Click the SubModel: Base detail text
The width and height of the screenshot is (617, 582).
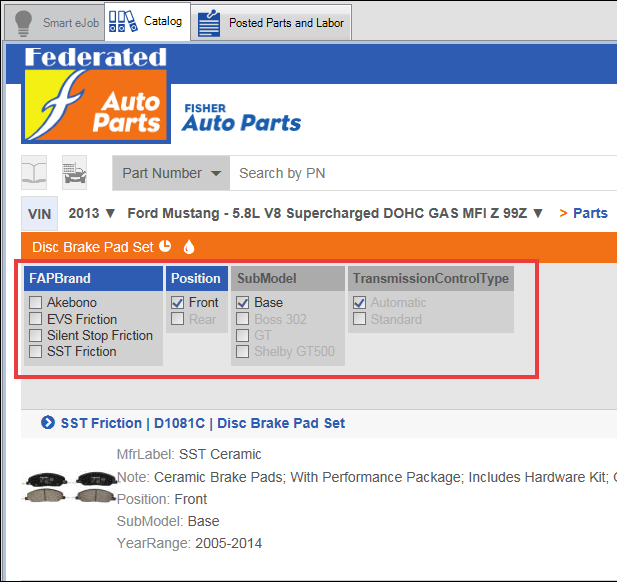click(x=168, y=521)
